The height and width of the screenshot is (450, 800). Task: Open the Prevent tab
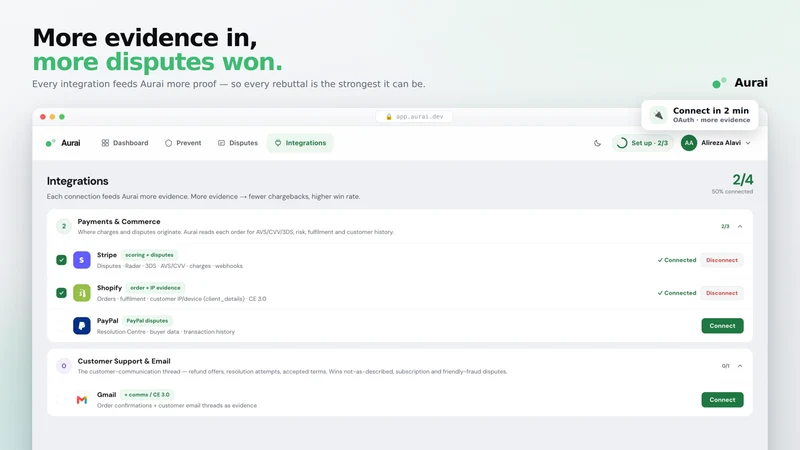point(183,143)
